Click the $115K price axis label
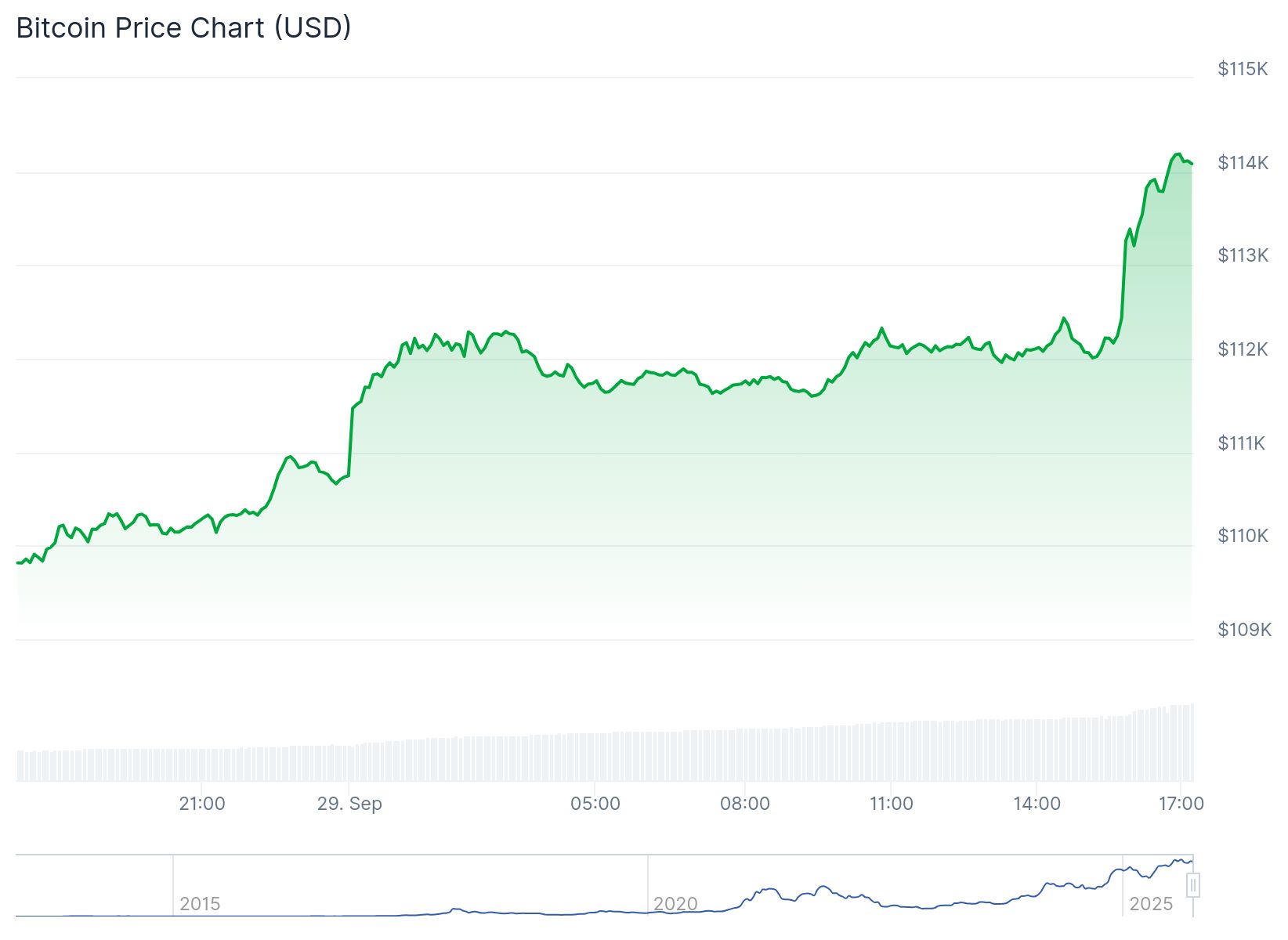The height and width of the screenshot is (940, 1288). point(1243,69)
